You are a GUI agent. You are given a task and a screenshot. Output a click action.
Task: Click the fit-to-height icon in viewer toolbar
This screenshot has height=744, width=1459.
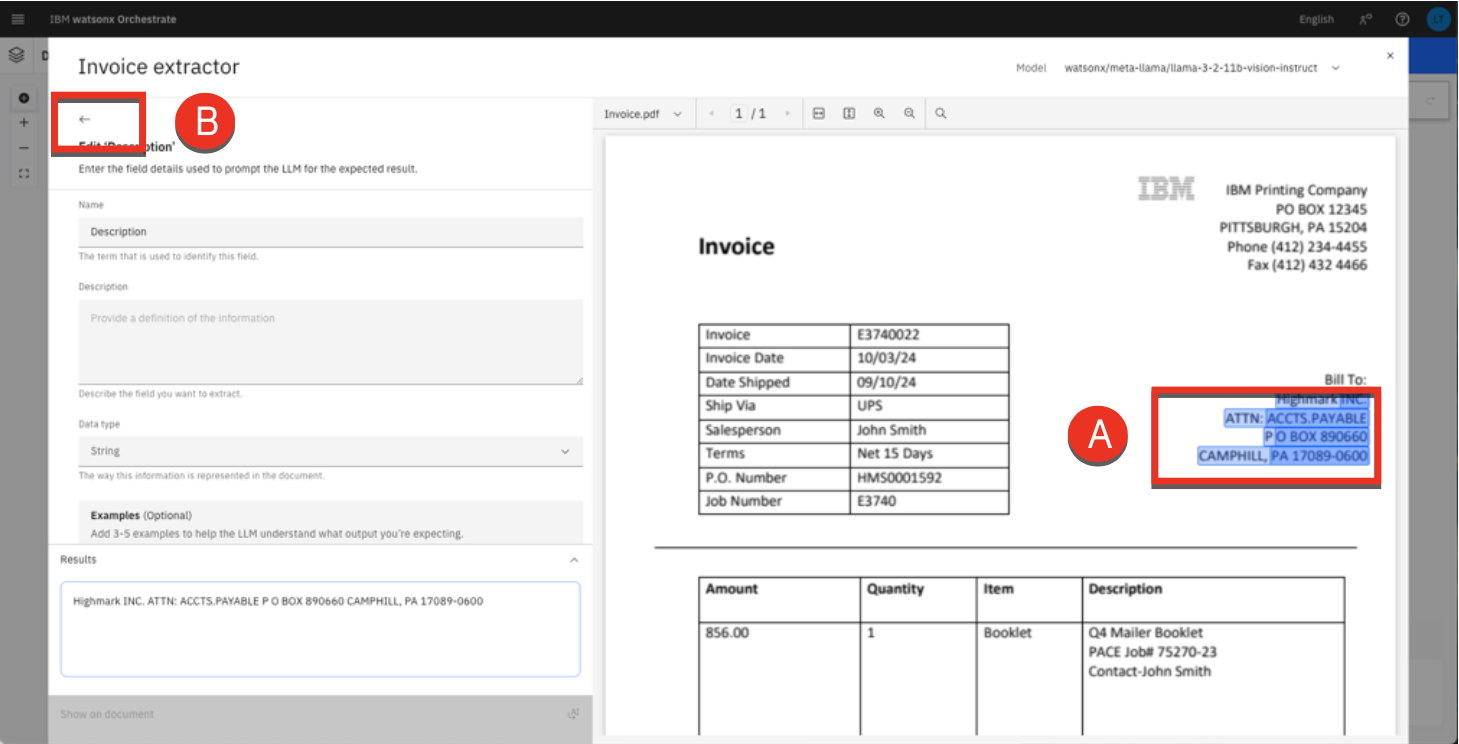click(848, 114)
